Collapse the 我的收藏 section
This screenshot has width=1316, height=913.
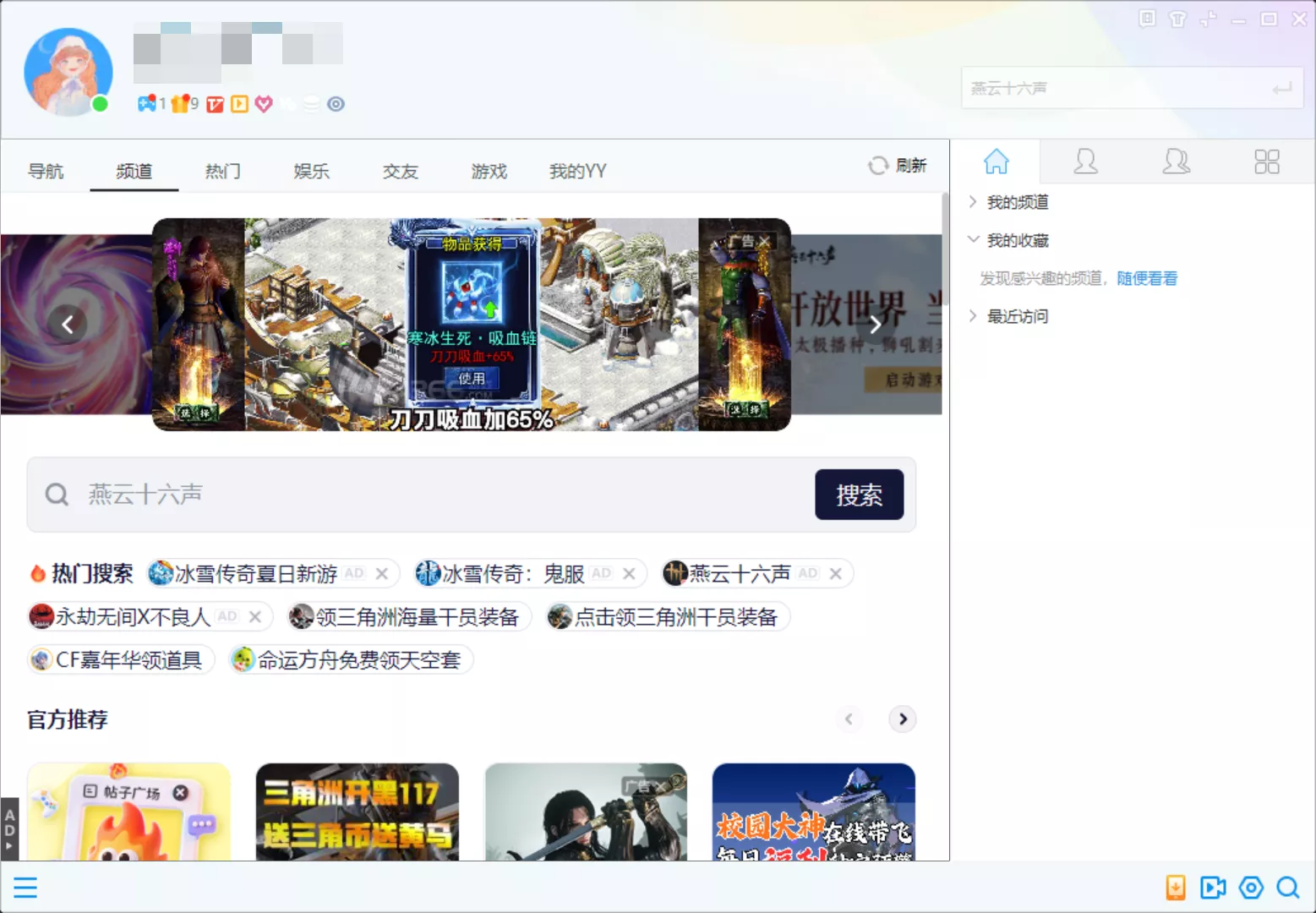(973, 240)
